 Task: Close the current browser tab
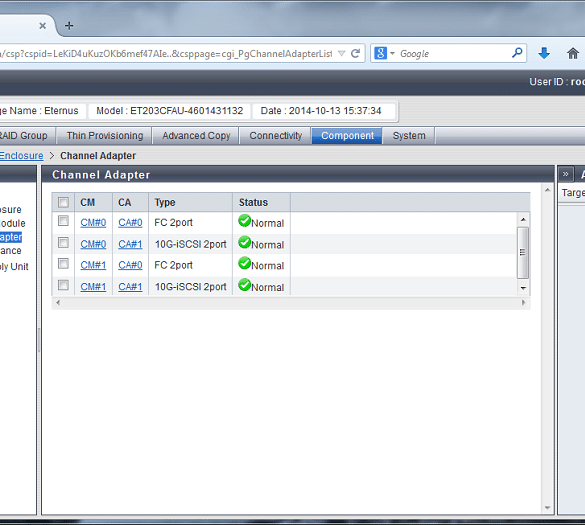(43, 26)
